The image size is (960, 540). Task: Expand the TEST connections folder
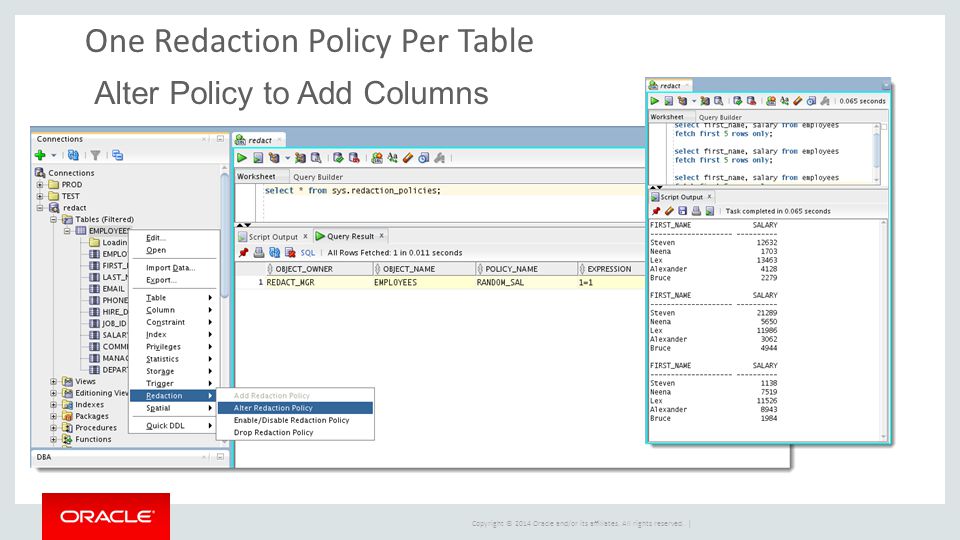(x=40, y=196)
